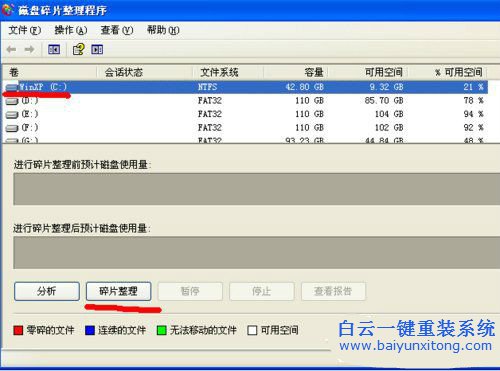The width and height of the screenshot is (500, 371).
Task: Click the 94 % free space cell
Action: [473, 114]
